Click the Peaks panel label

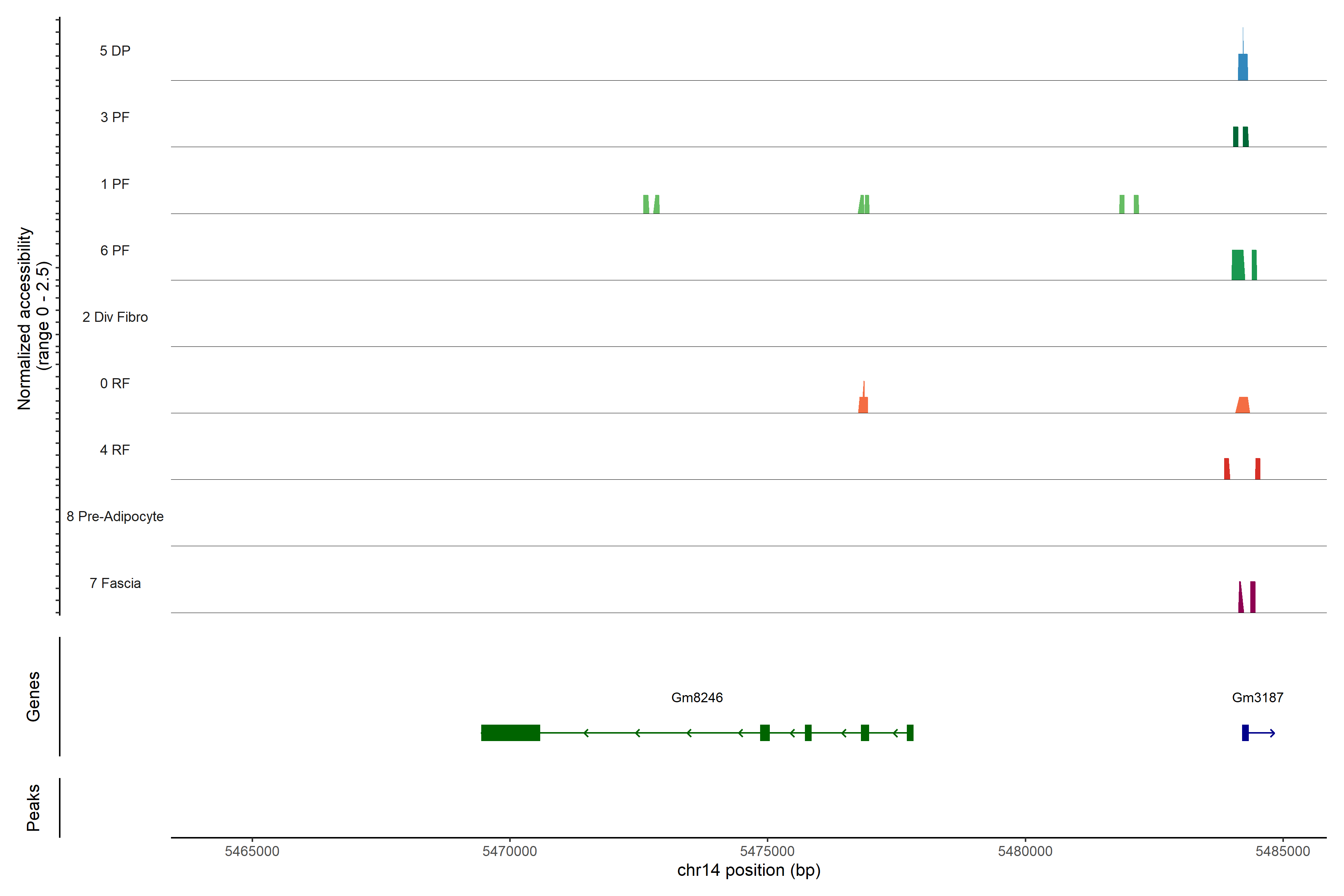pos(33,808)
